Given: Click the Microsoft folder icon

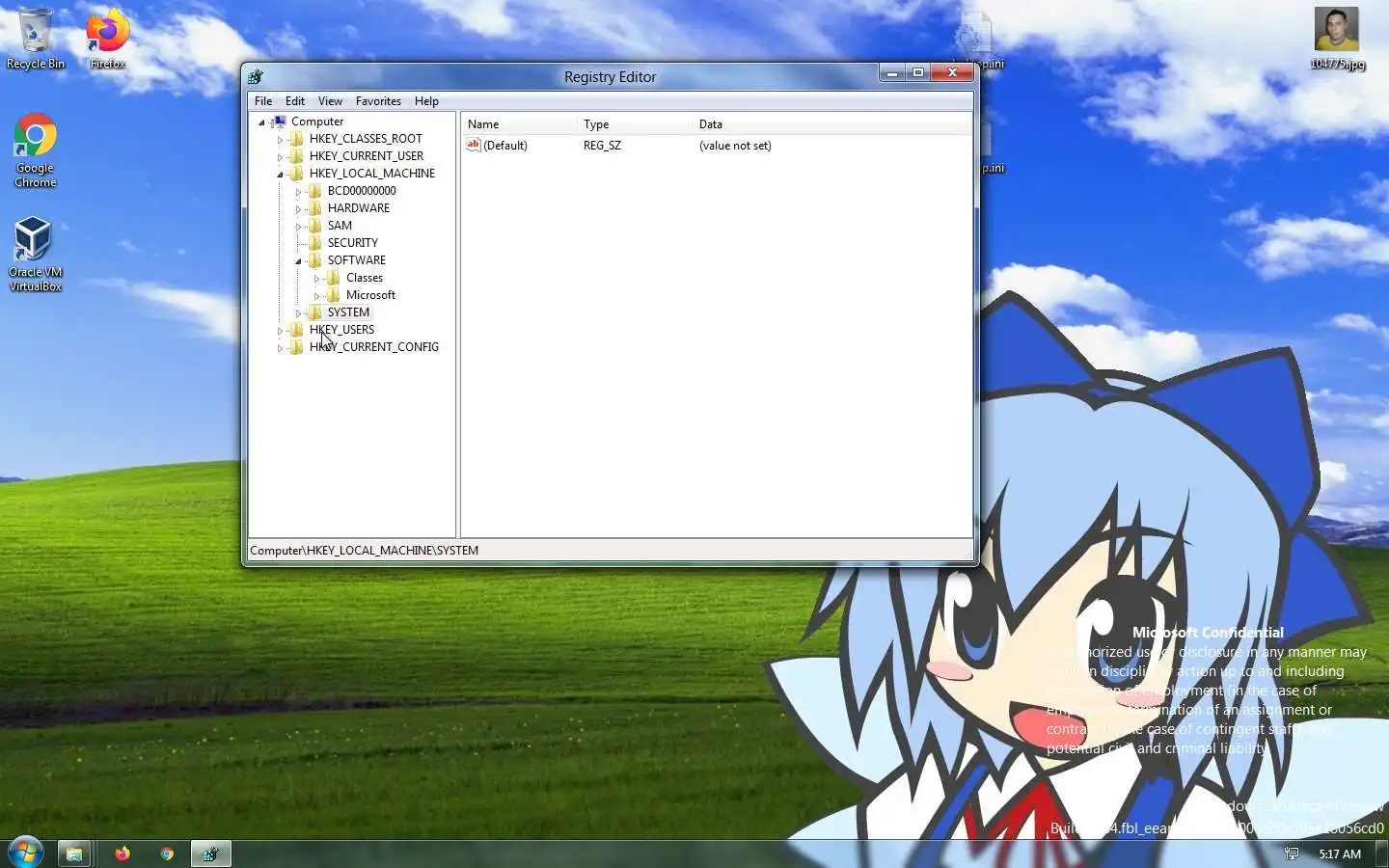Looking at the screenshot, I should [334, 295].
